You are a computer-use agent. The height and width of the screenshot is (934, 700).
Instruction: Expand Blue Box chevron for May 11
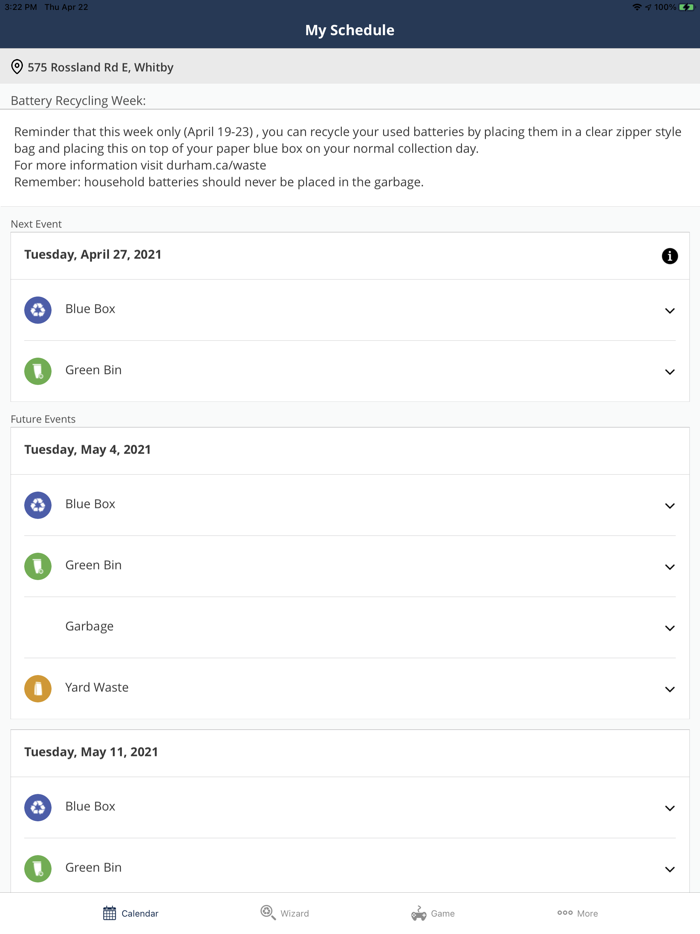click(670, 808)
